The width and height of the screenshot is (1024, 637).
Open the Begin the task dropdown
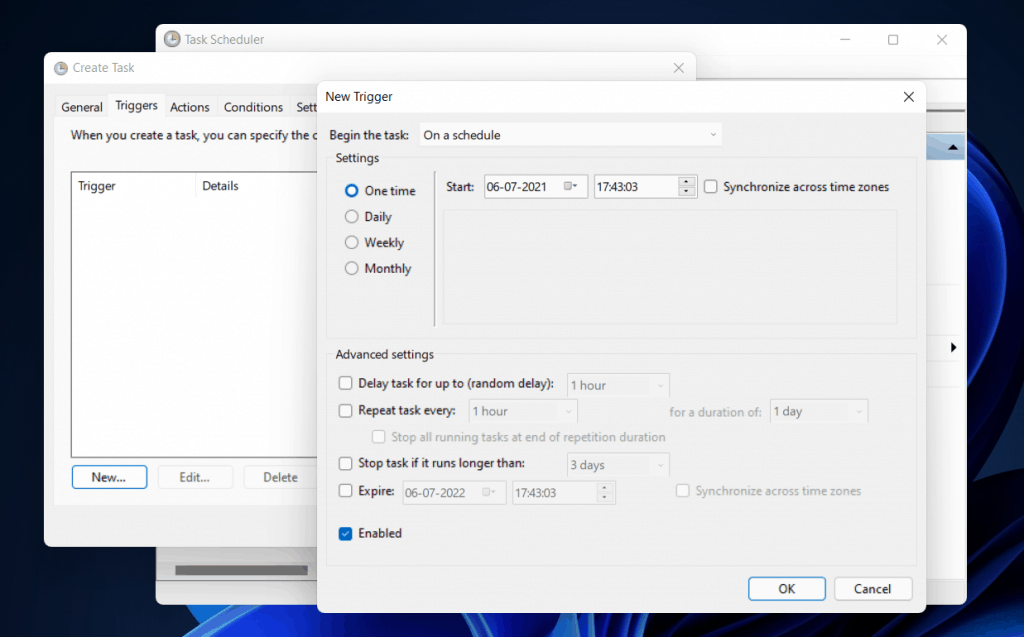[713, 134]
